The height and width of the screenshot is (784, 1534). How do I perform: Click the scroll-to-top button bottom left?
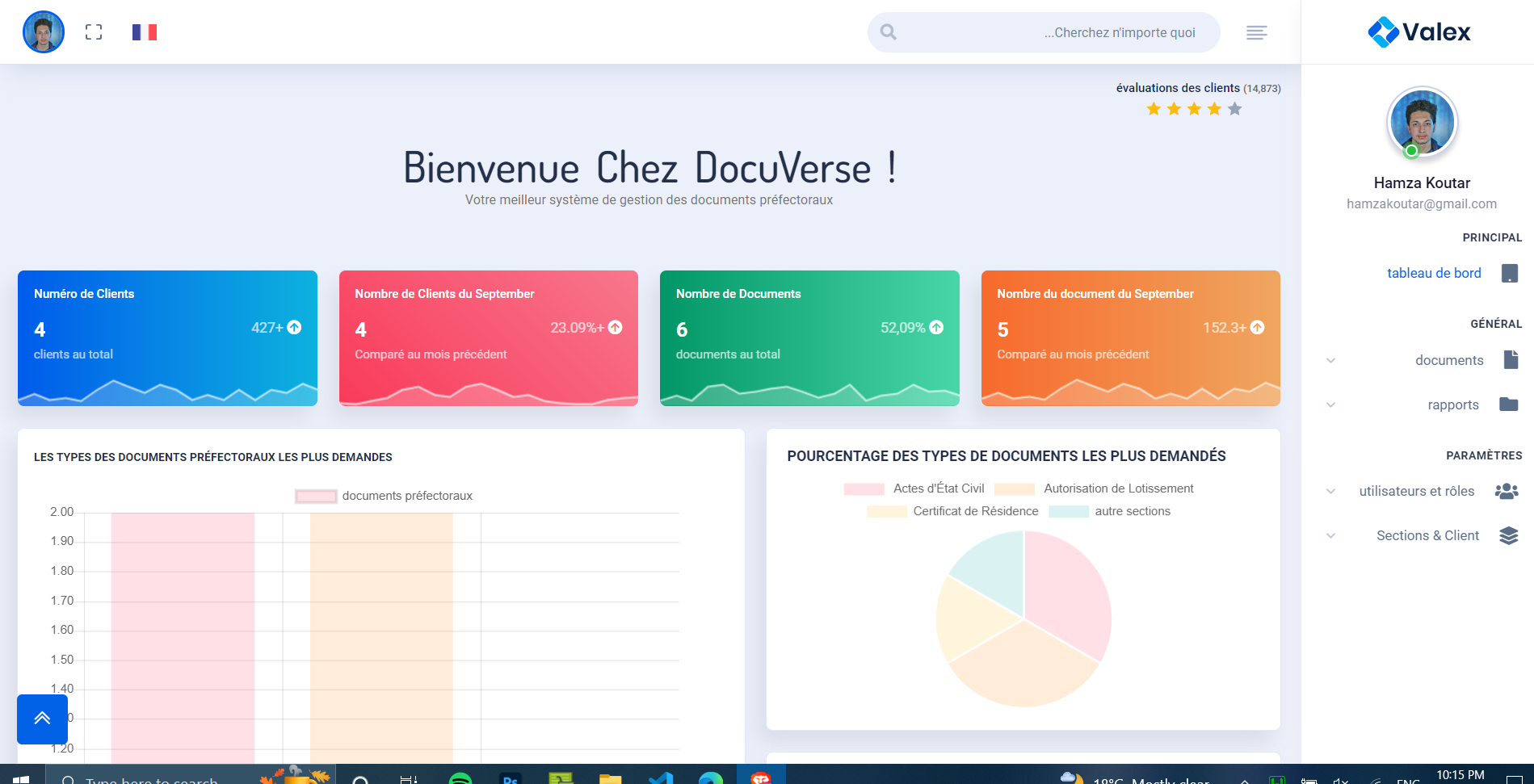pos(42,719)
